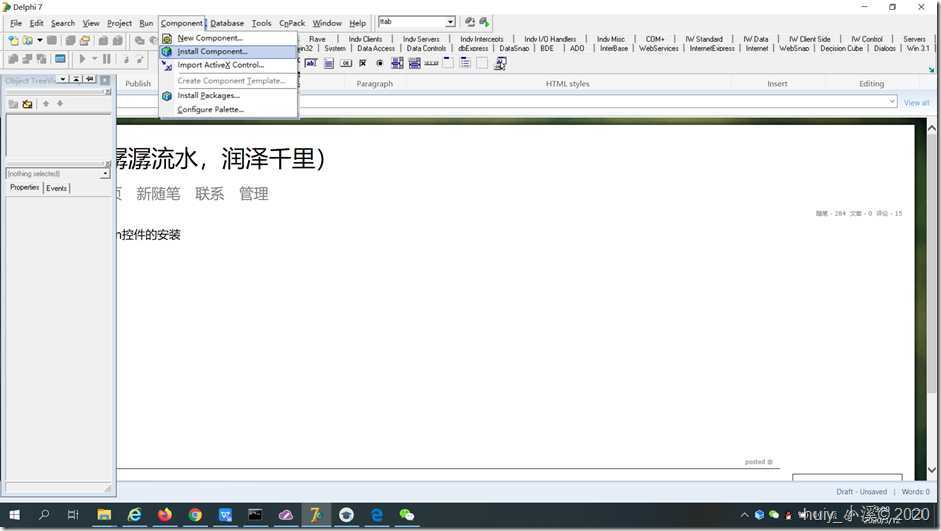Viewport: 941px width, 531px height.
Task: Click the Windows Start button
Action: pos(14,515)
